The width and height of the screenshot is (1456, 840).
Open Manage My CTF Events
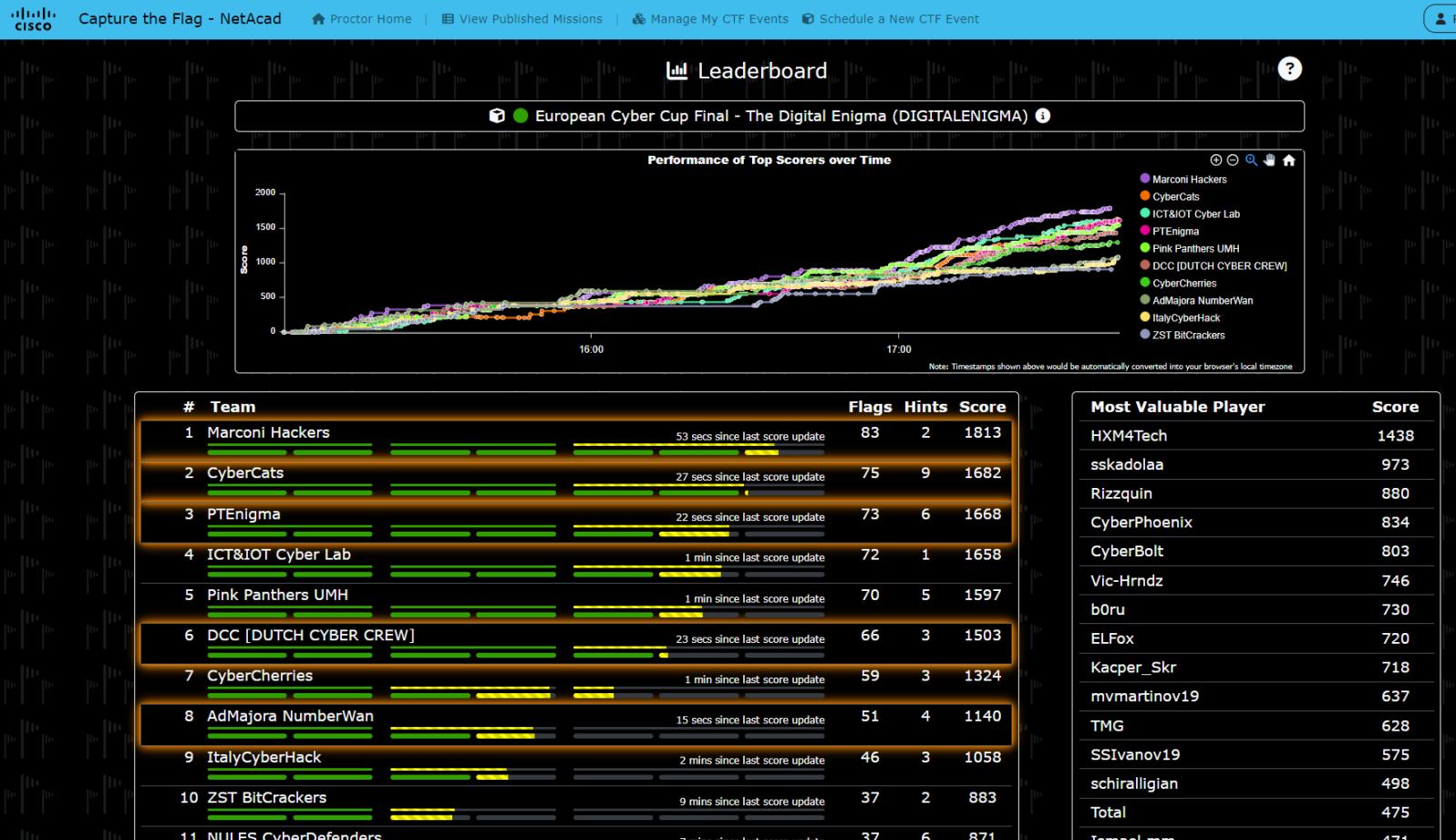pyautogui.click(x=710, y=19)
